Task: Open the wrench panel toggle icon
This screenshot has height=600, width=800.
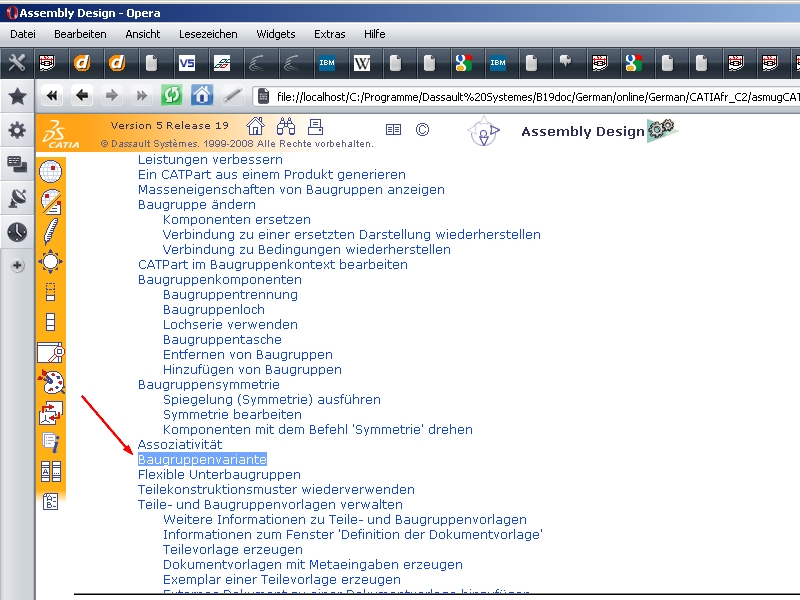Action: [x=17, y=63]
